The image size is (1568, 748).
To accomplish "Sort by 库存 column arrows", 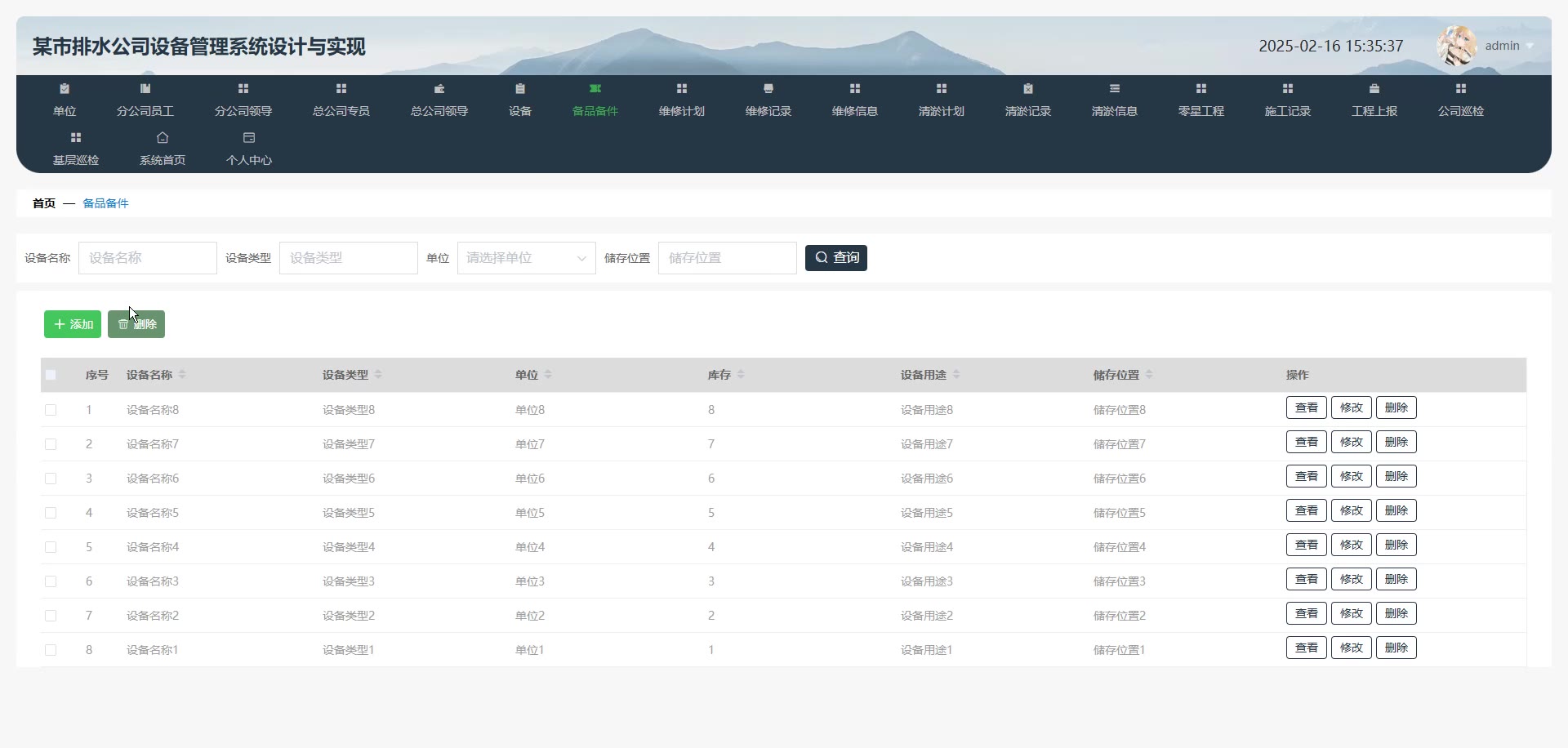I will pyautogui.click(x=741, y=375).
